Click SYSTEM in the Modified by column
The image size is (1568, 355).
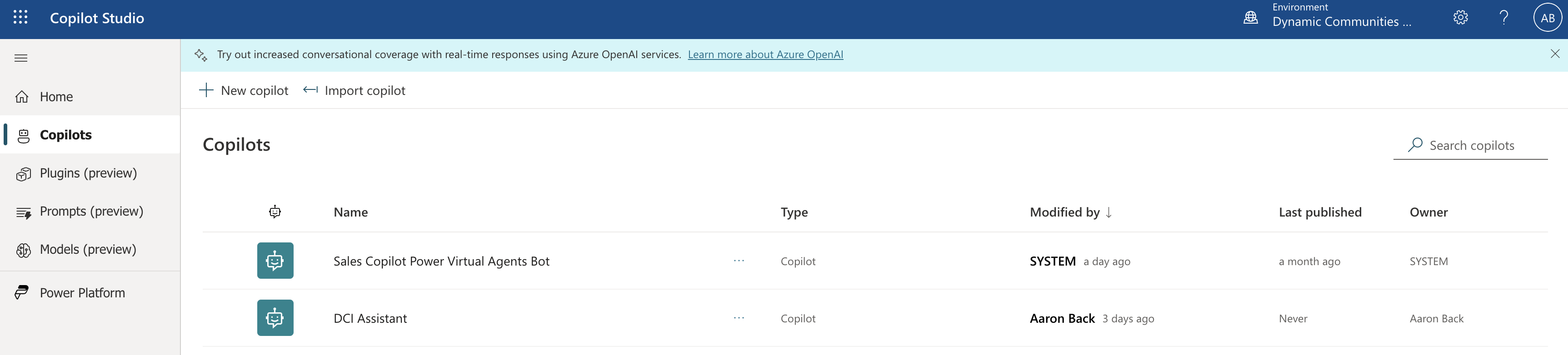point(1053,261)
